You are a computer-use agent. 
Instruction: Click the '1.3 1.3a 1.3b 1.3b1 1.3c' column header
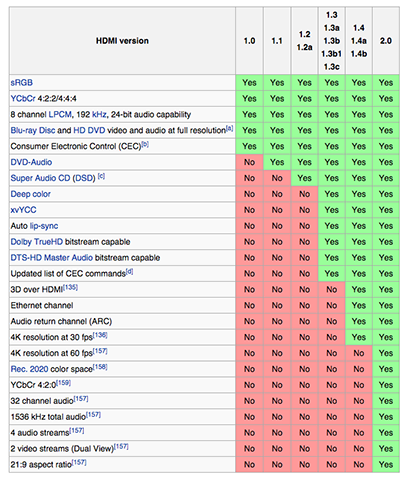pos(332,41)
